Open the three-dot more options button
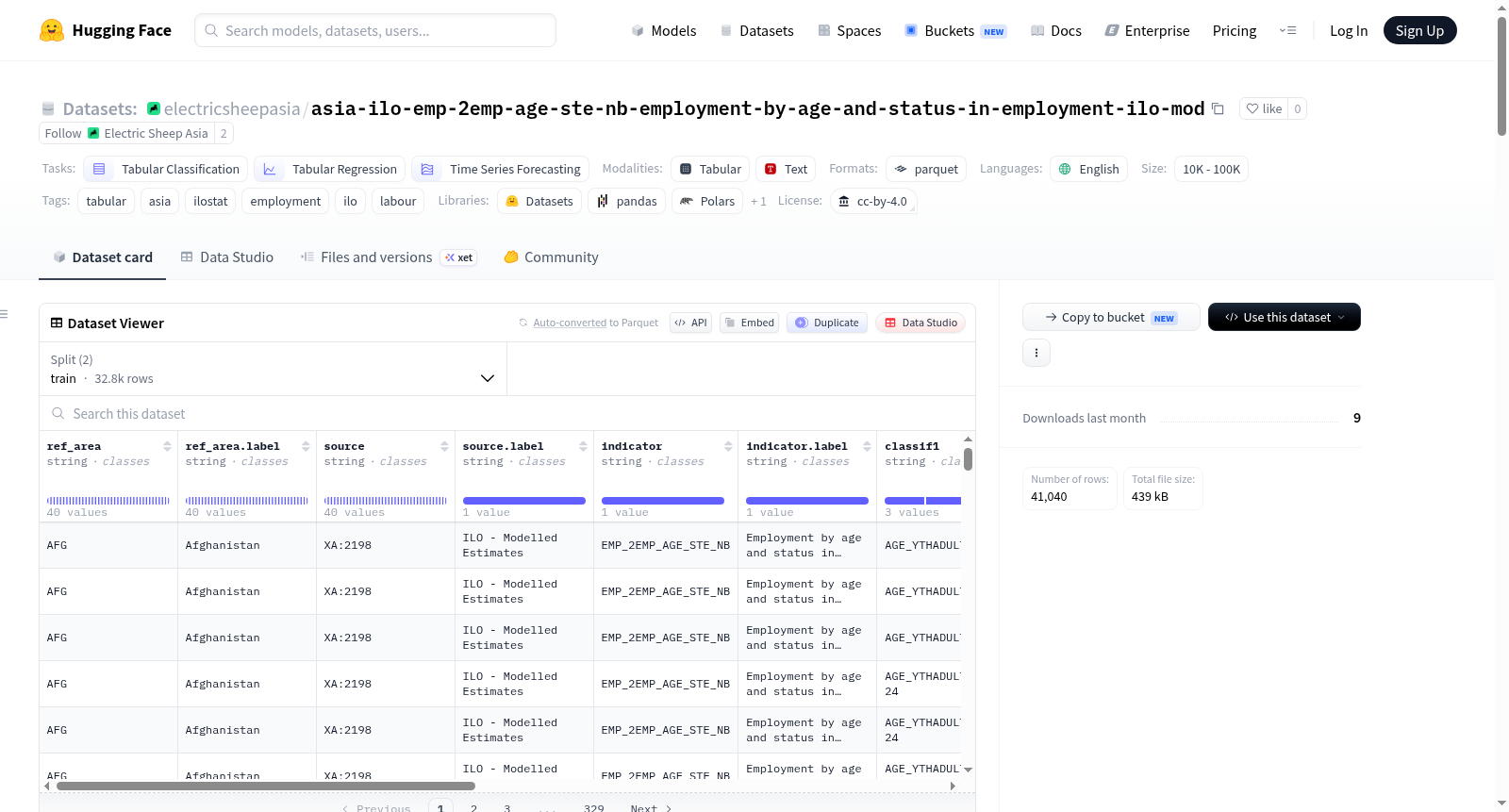 coord(1036,353)
